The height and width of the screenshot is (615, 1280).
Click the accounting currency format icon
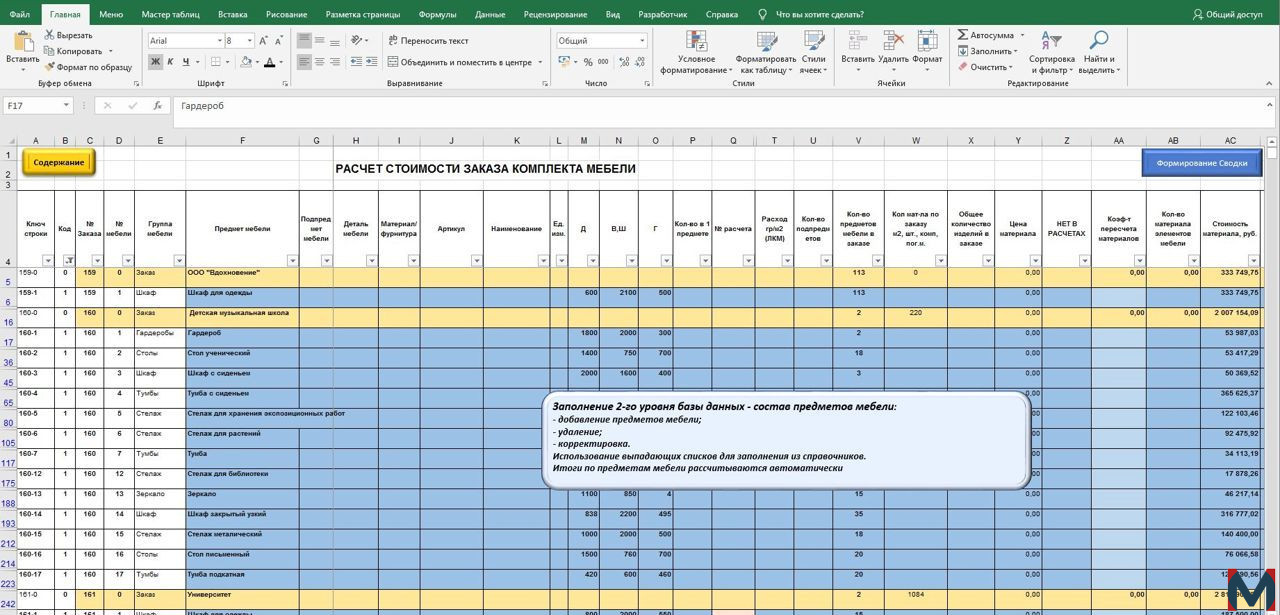click(565, 62)
